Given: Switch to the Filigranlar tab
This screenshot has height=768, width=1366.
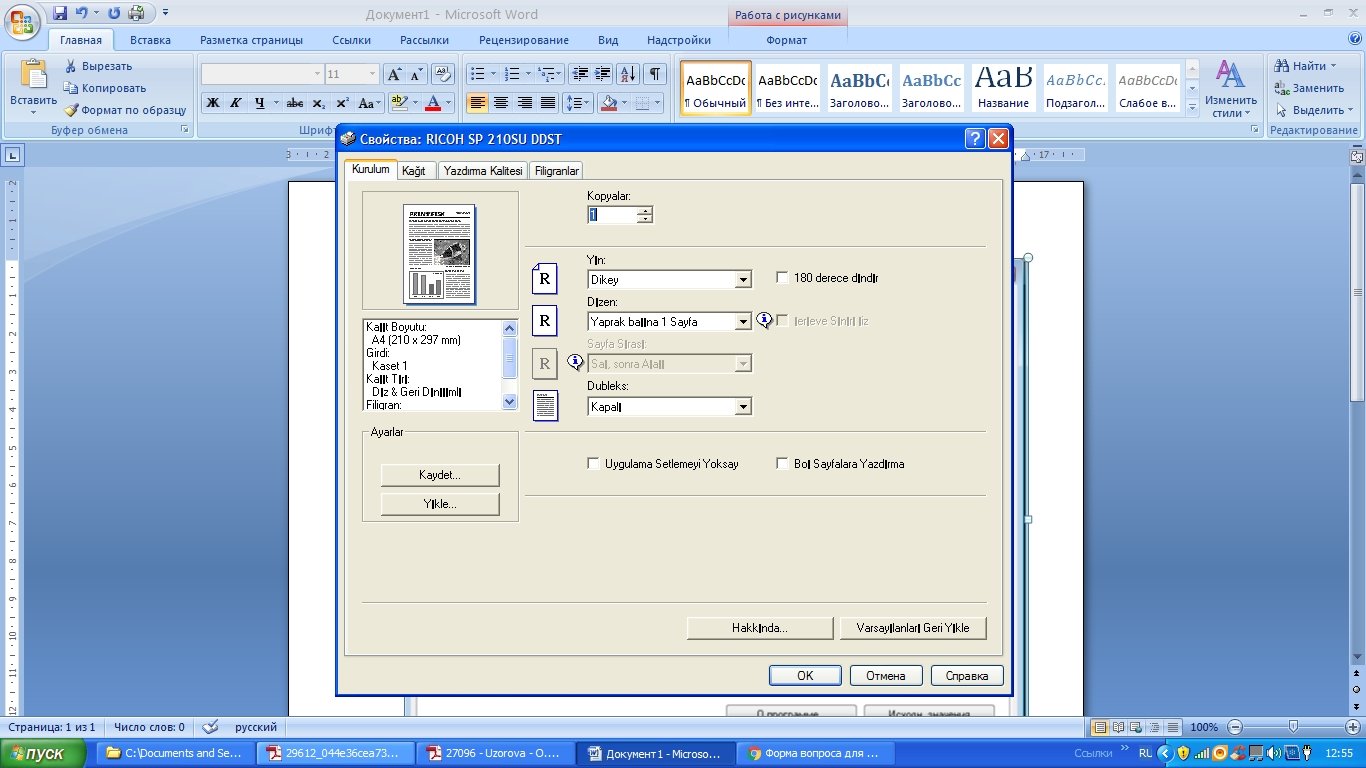Looking at the screenshot, I should (557, 171).
